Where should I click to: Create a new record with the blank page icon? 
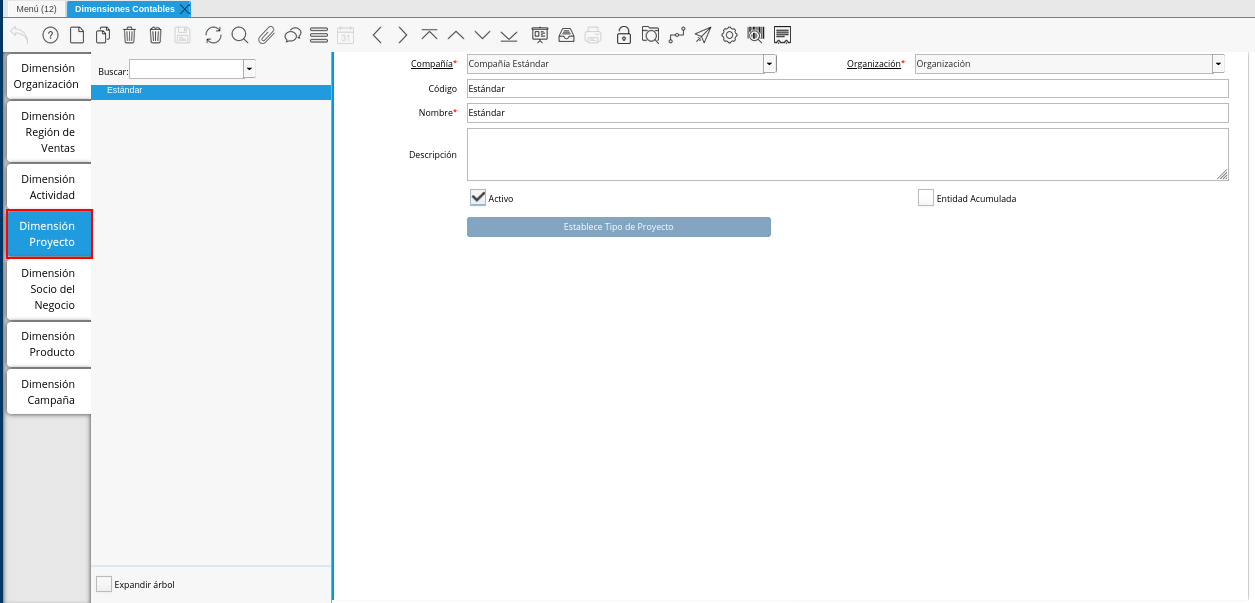77,35
